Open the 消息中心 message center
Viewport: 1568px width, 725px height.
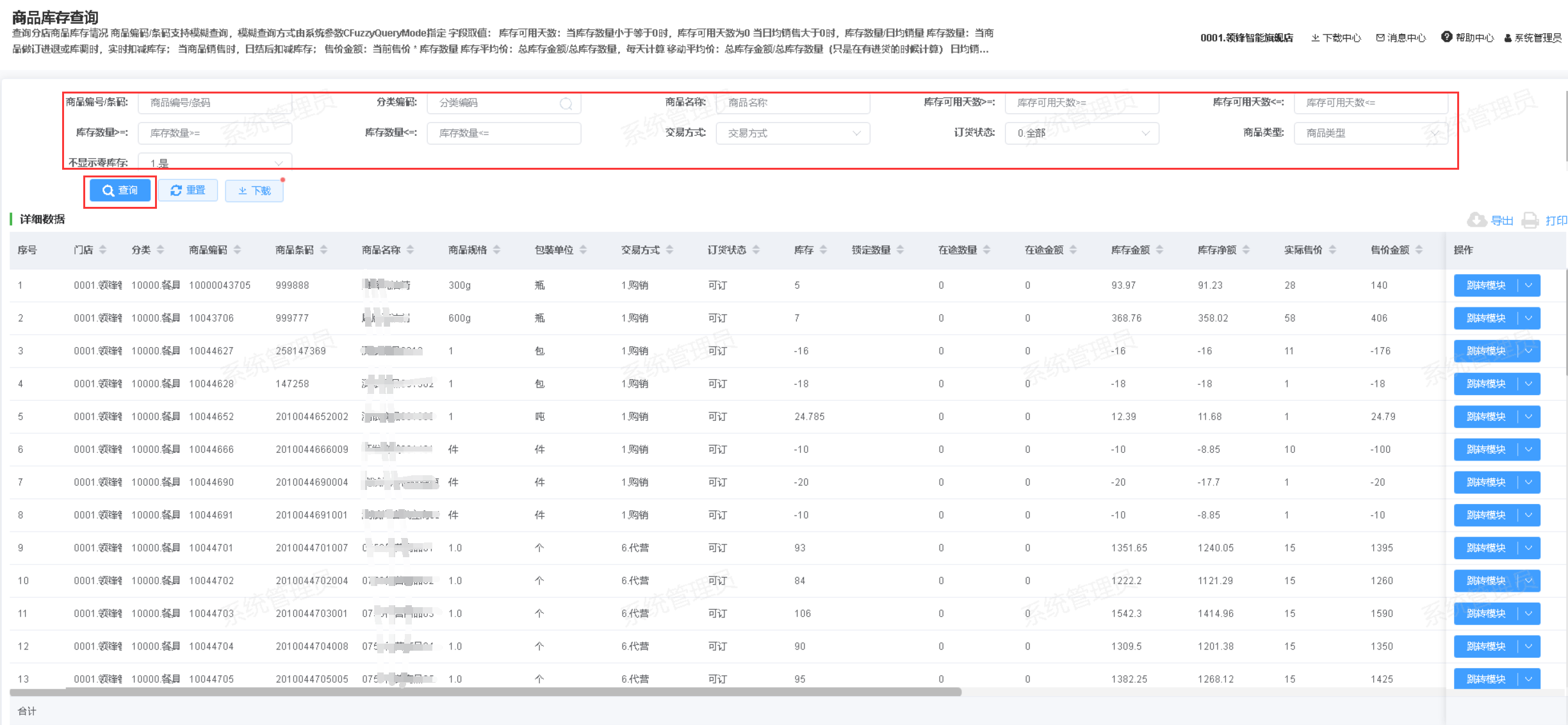1401,38
